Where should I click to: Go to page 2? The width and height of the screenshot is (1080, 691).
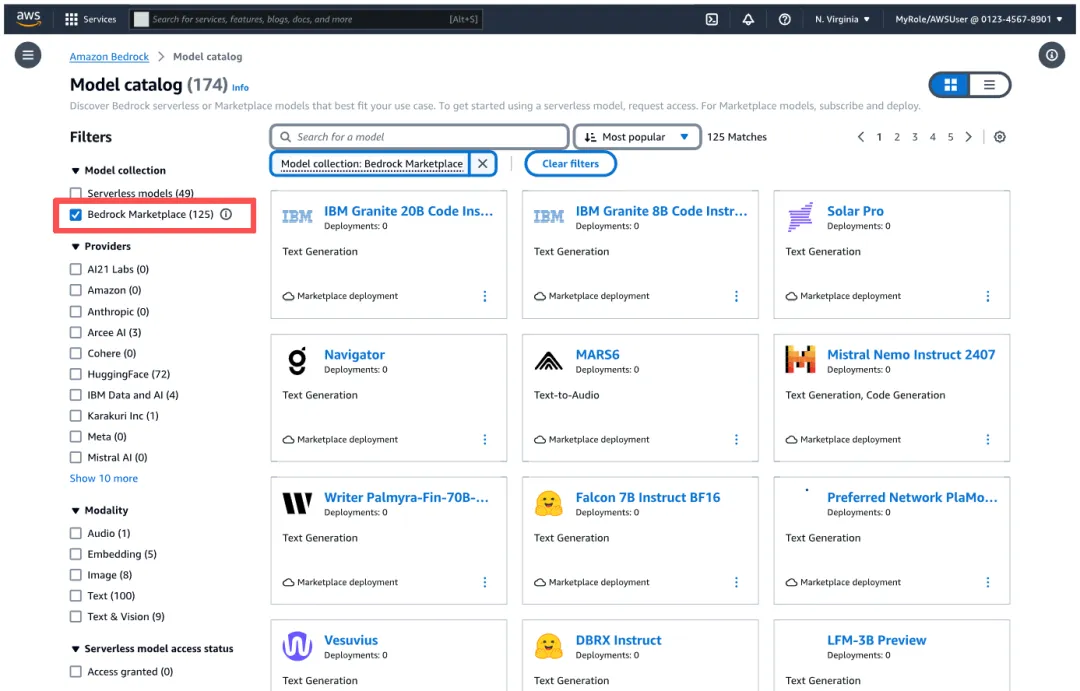(897, 137)
